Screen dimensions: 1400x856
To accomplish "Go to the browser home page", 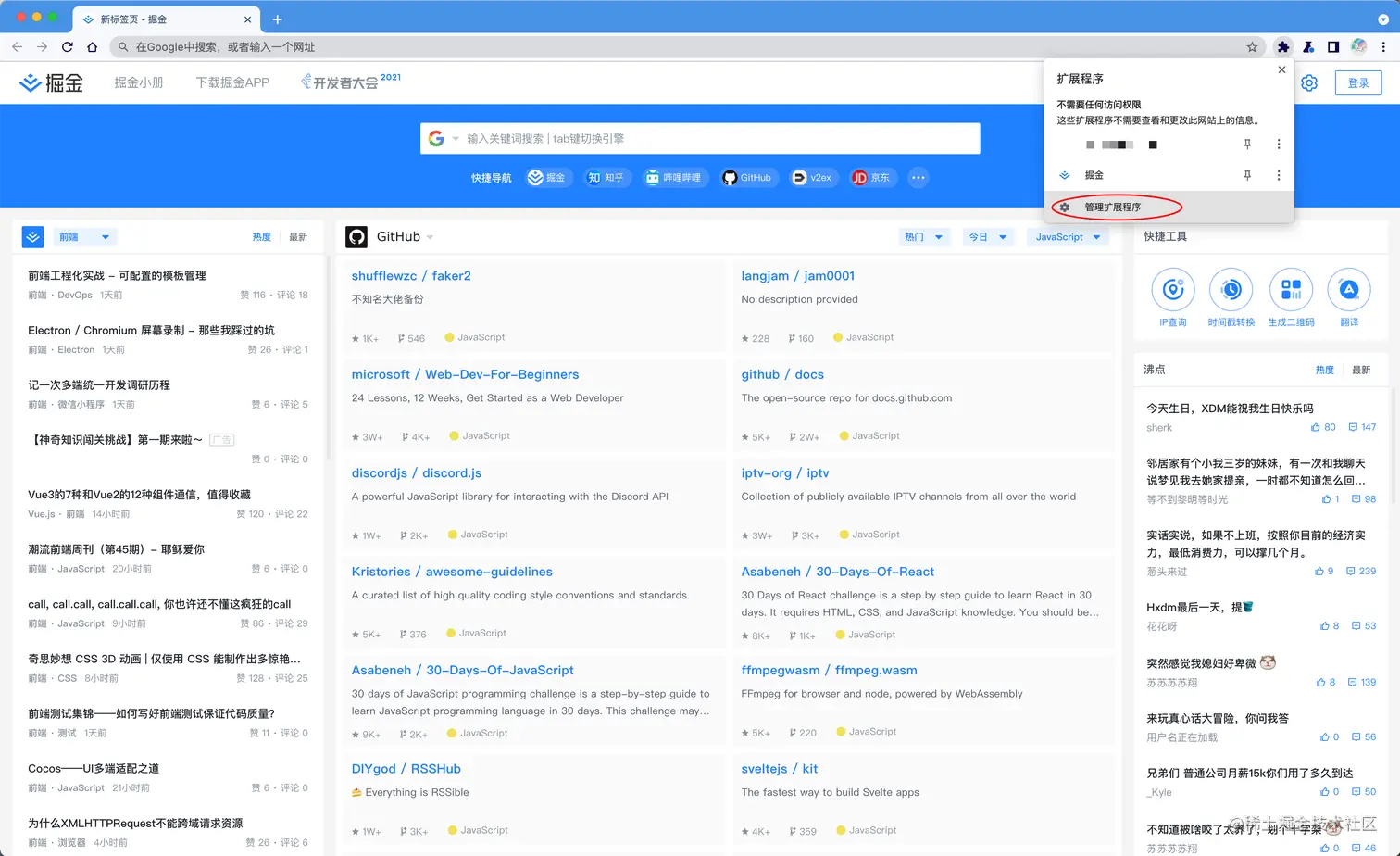I will coord(92,46).
